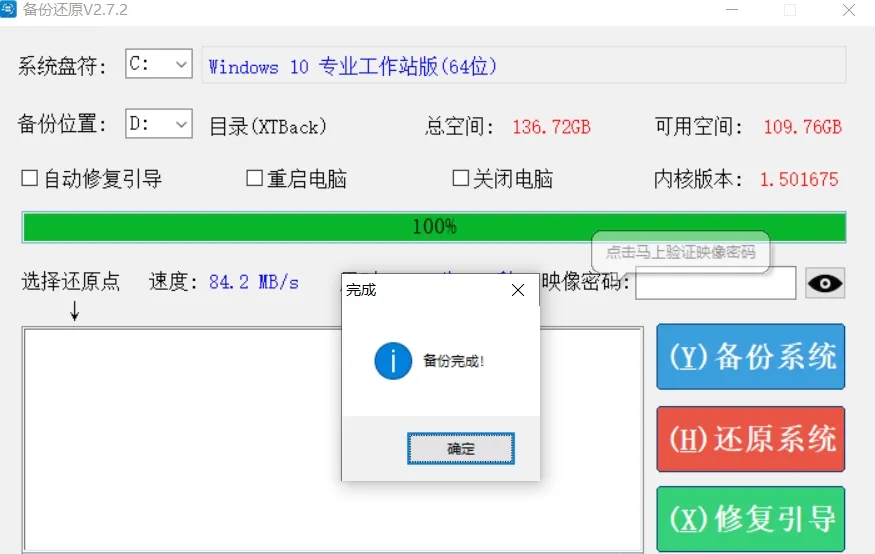Minimize the 备份还原 window
Image resolution: width=875 pixels, height=554 pixels.
[x=732, y=9]
